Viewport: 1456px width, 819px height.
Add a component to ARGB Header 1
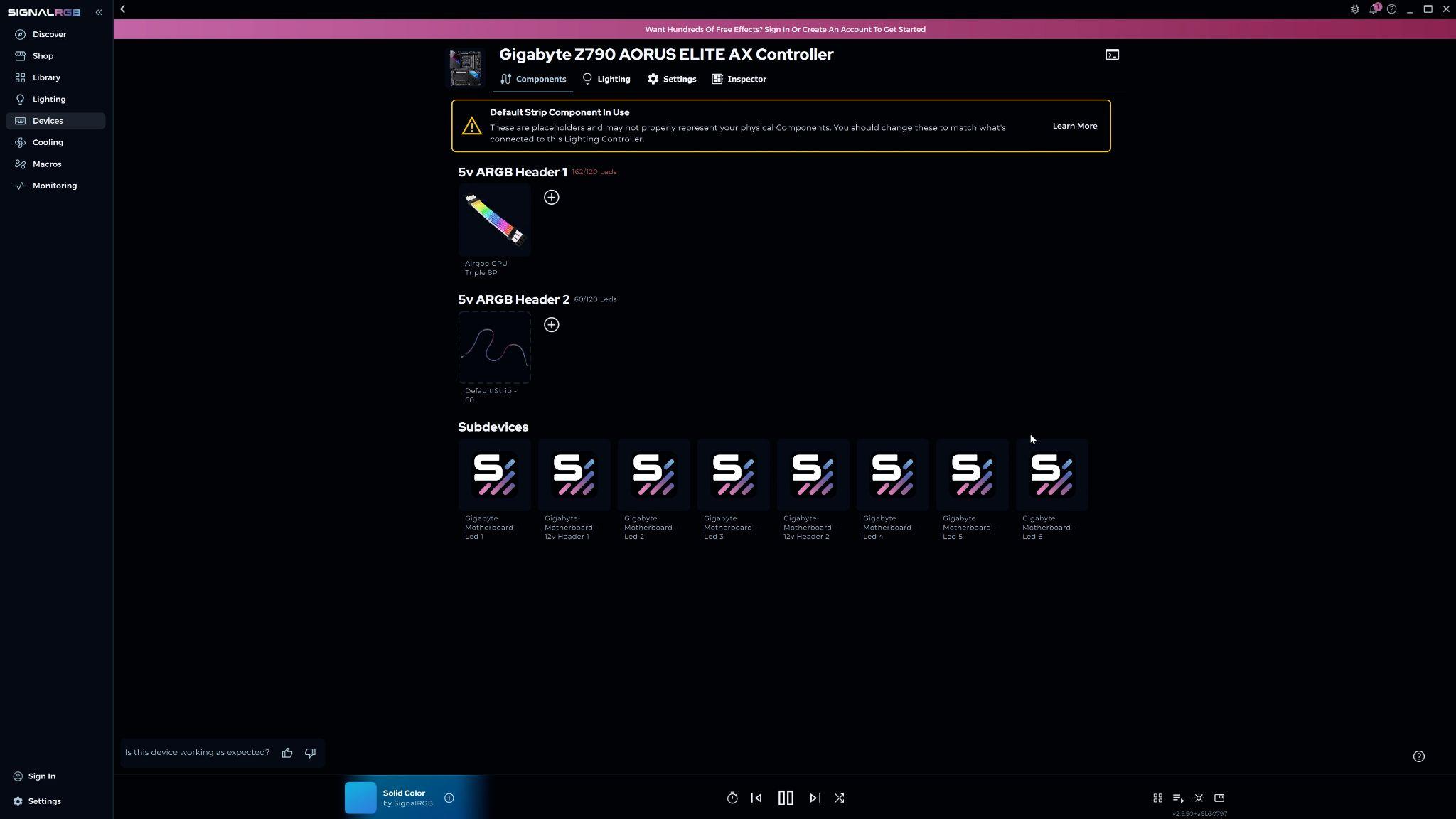point(552,198)
